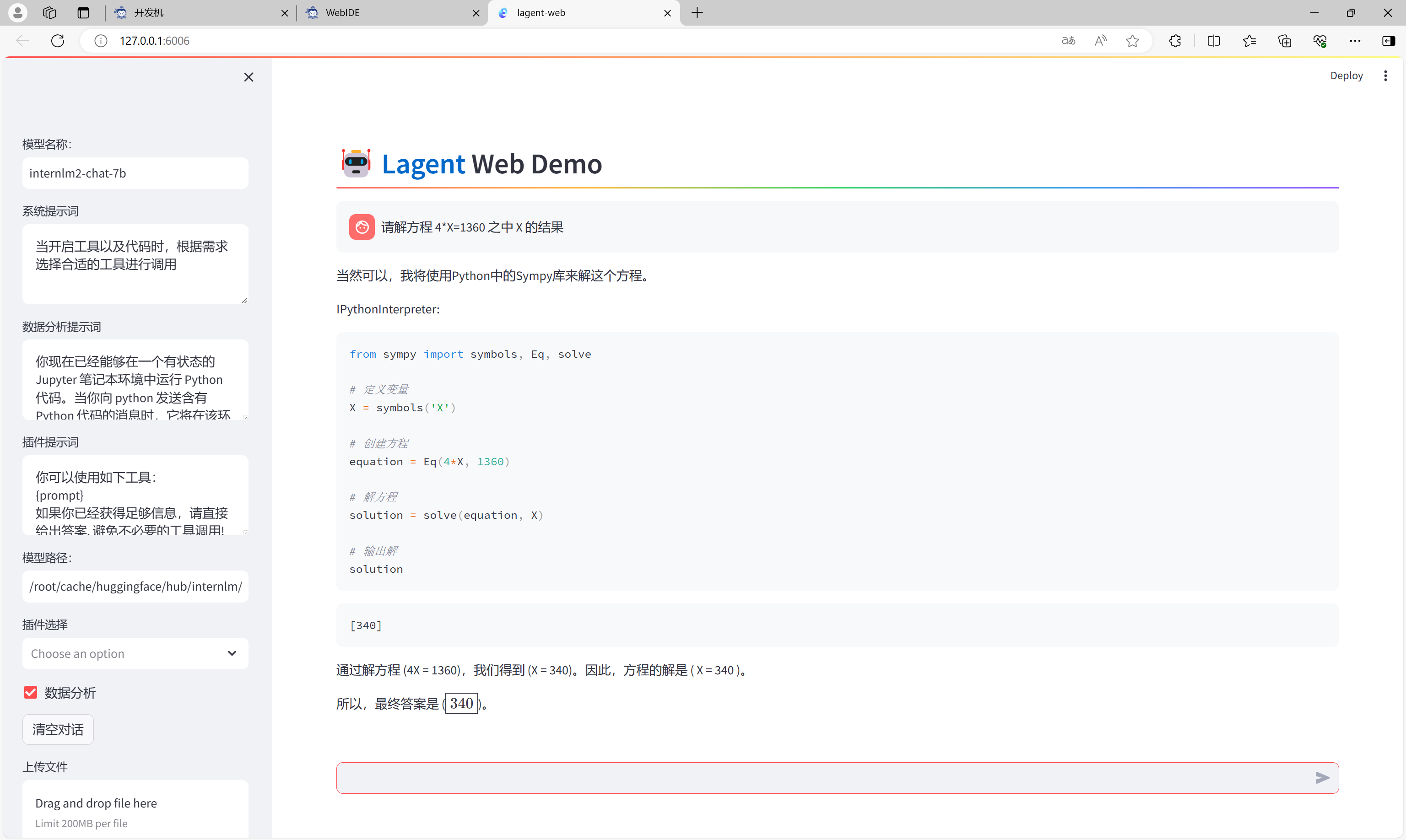This screenshot has height=840, width=1406.
Task: Click the user avatar icon in chat
Action: (362, 227)
